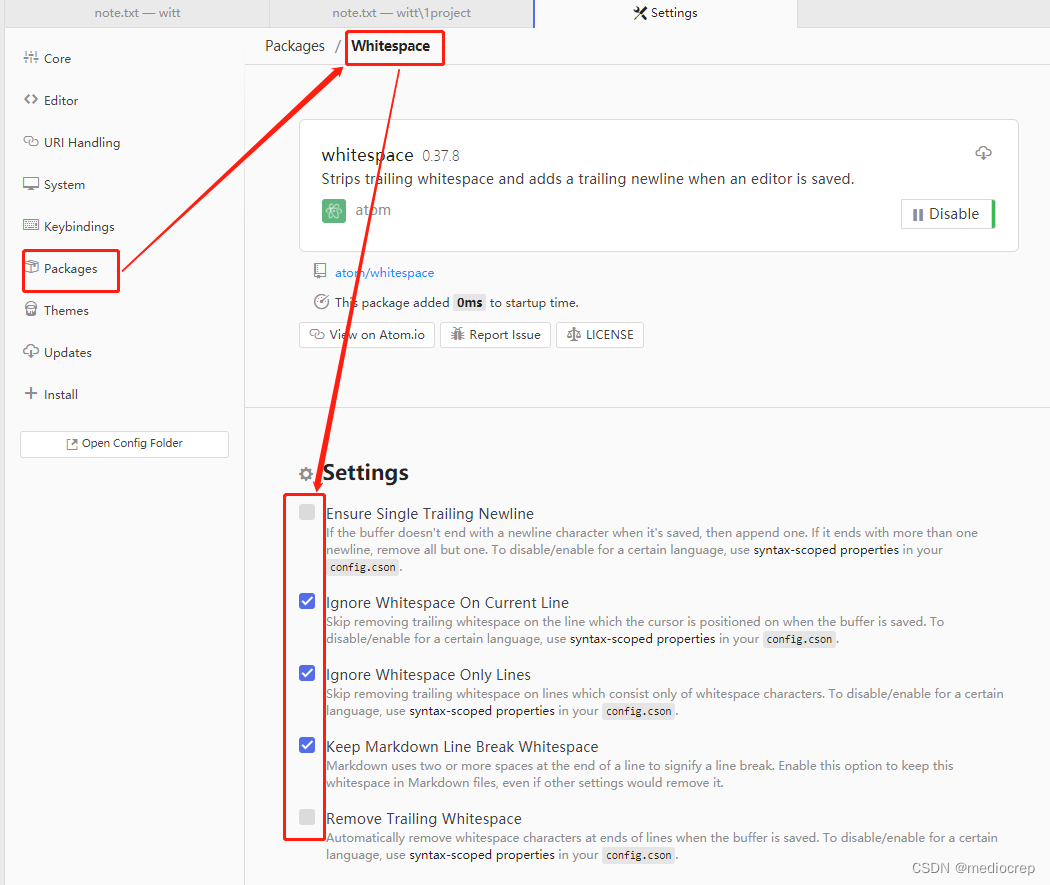
Task: Click the Remove Trailing Whitespace label
Action: coord(424,819)
